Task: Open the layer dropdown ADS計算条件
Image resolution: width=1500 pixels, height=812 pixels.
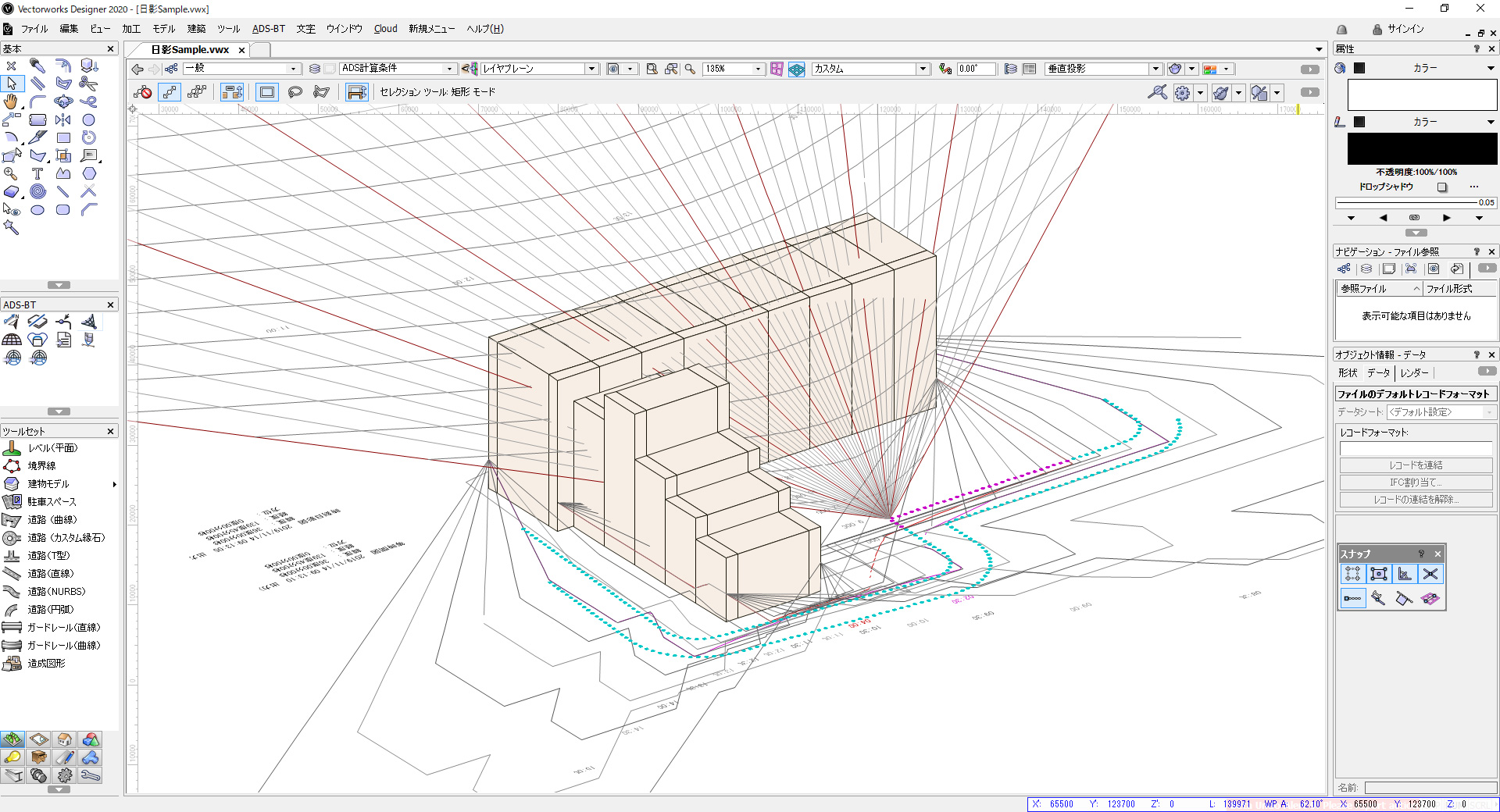Action: [x=398, y=69]
